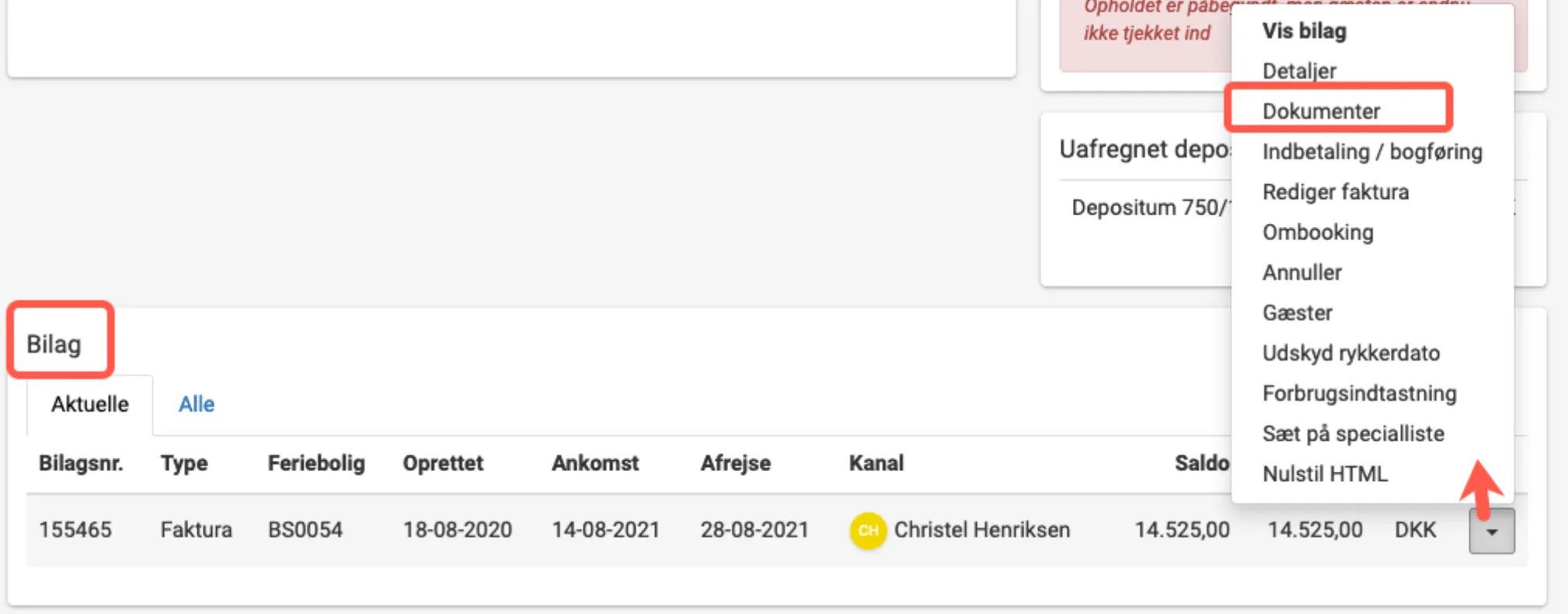This screenshot has width=1568, height=614.
Task: Expand the actions dropdown on invoice row 155465
Action: pos(1490,530)
